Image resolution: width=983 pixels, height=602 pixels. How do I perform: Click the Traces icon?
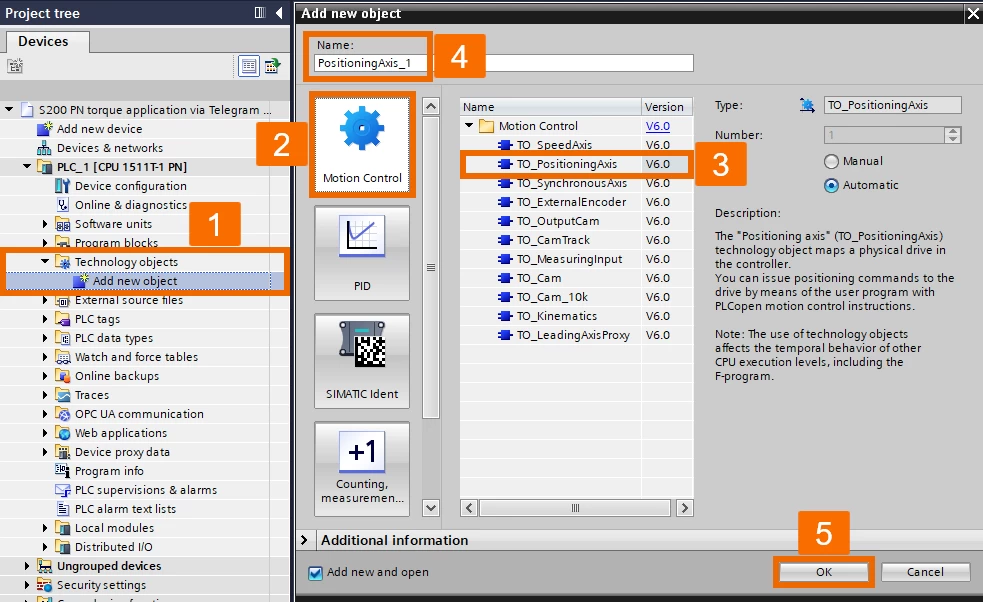[62, 395]
